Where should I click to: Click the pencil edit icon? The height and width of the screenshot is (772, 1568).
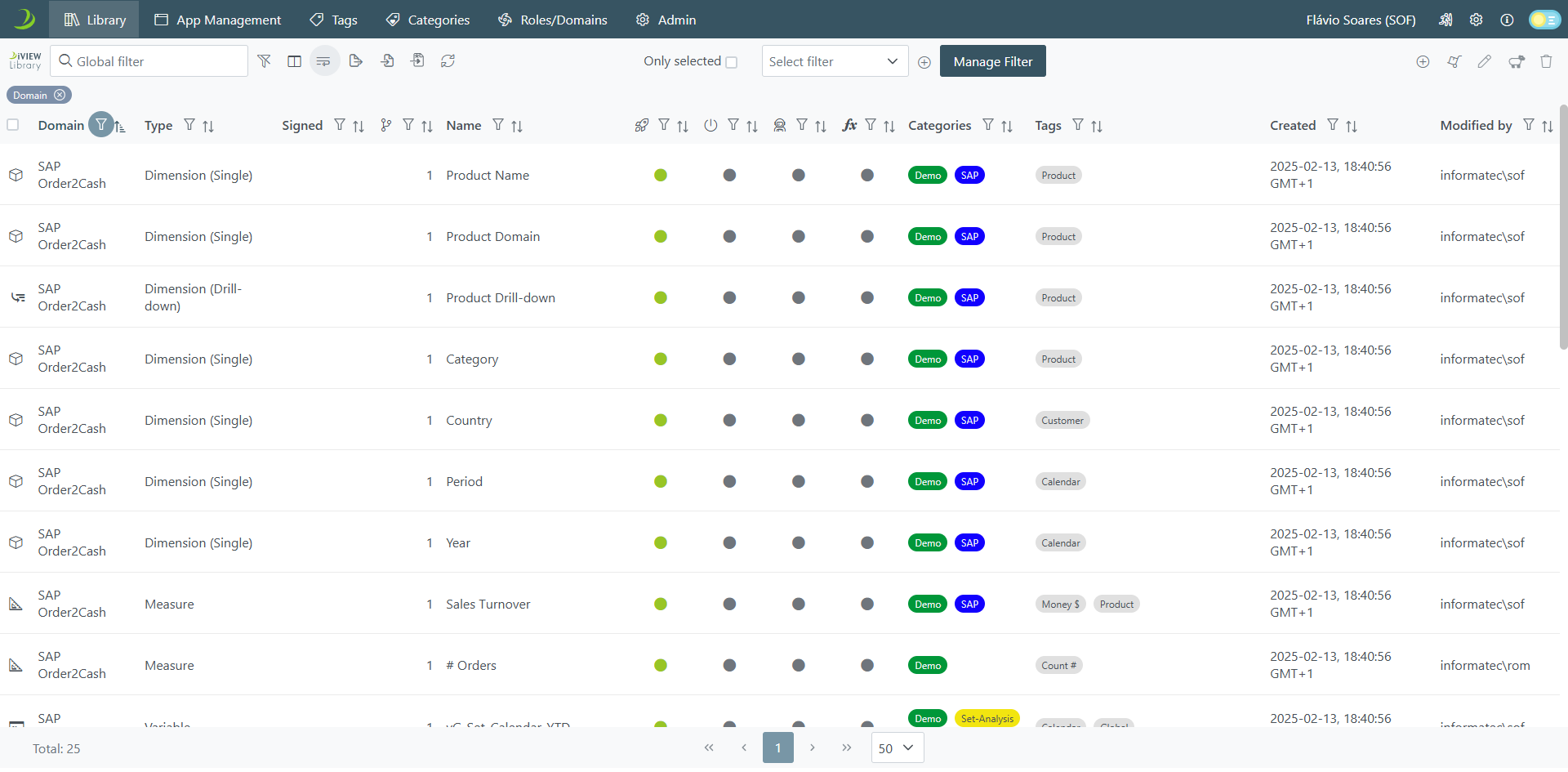pos(1484,61)
